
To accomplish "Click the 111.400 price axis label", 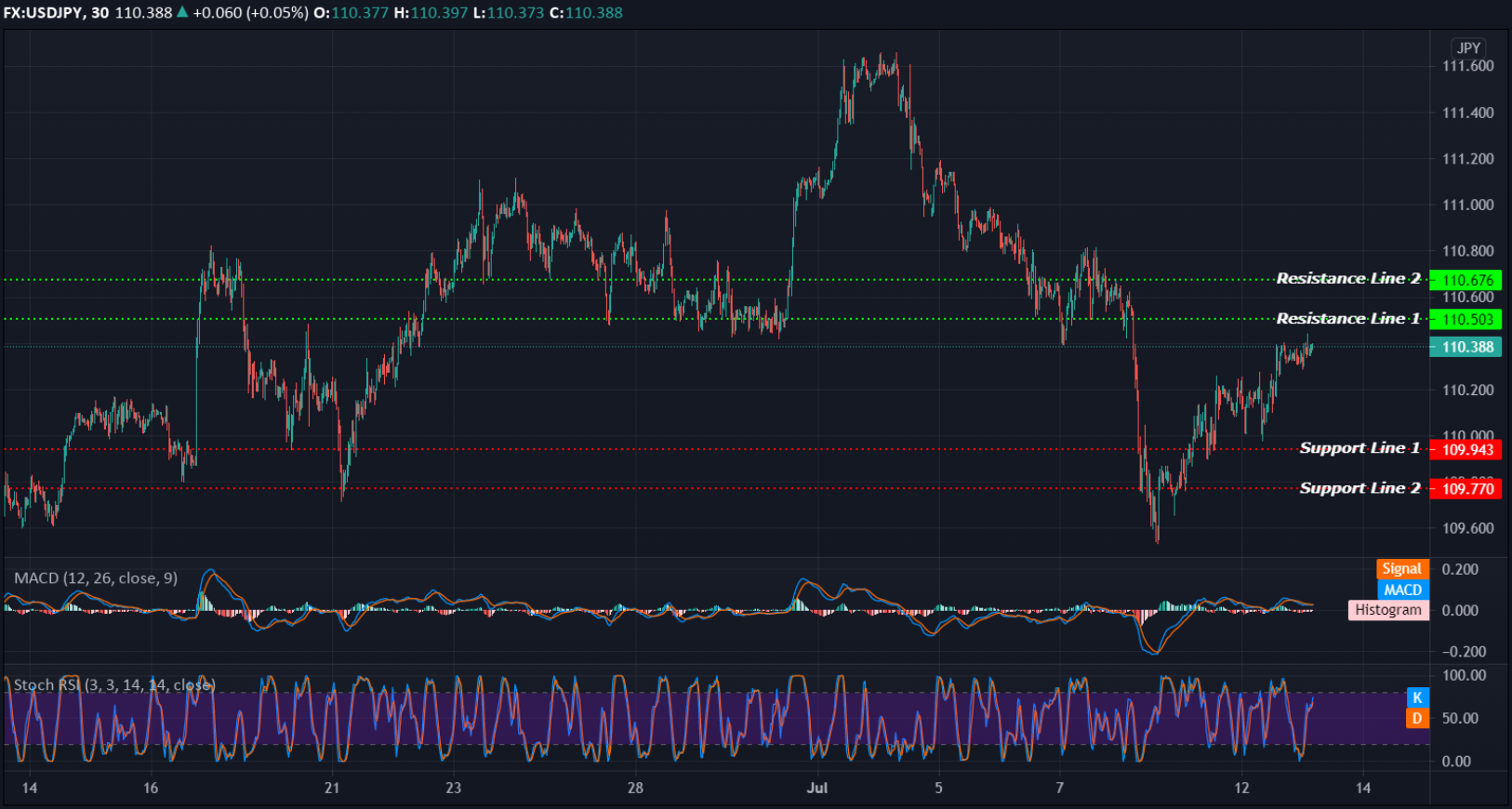I will point(1467,113).
